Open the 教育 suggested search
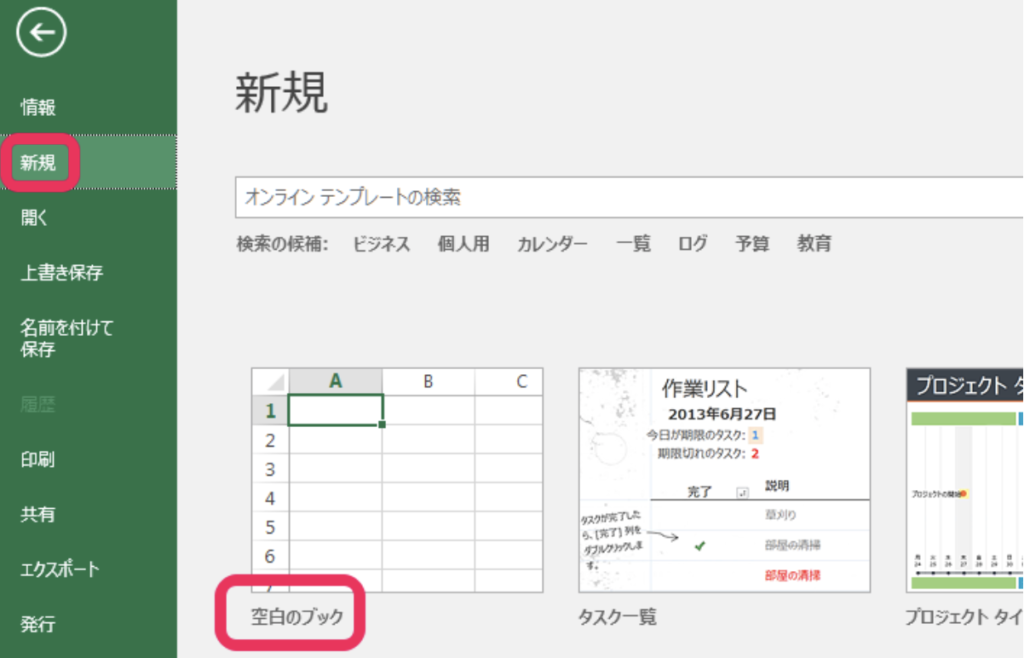This screenshot has width=1024, height=658. (813, 244)
